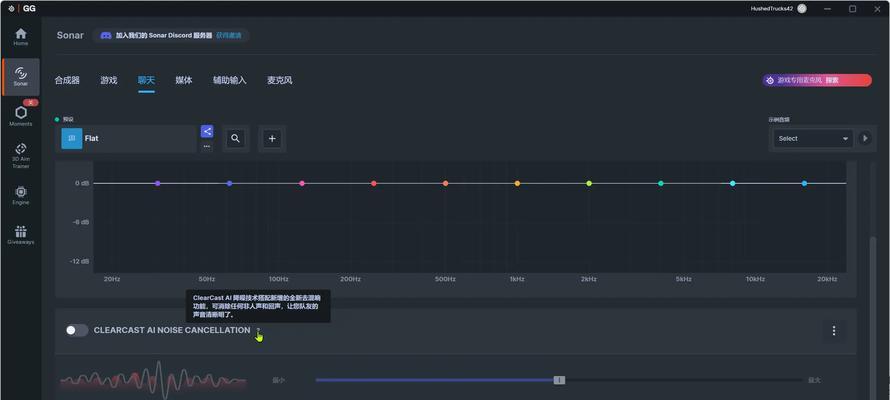The height and width of the screenshot is (400, 890).
Task: Open Giveaways in the sidebar
Action: [x=21, y=235]
